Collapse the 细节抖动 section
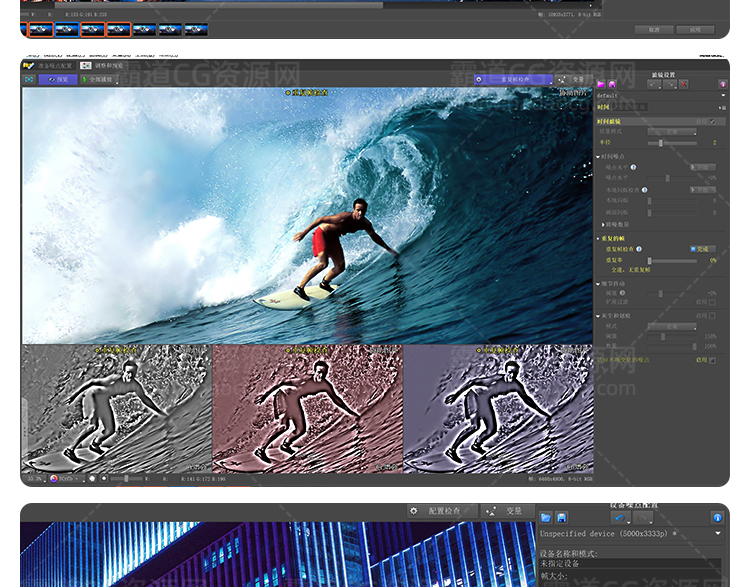 pyautogui.click(x=598, y=284)
